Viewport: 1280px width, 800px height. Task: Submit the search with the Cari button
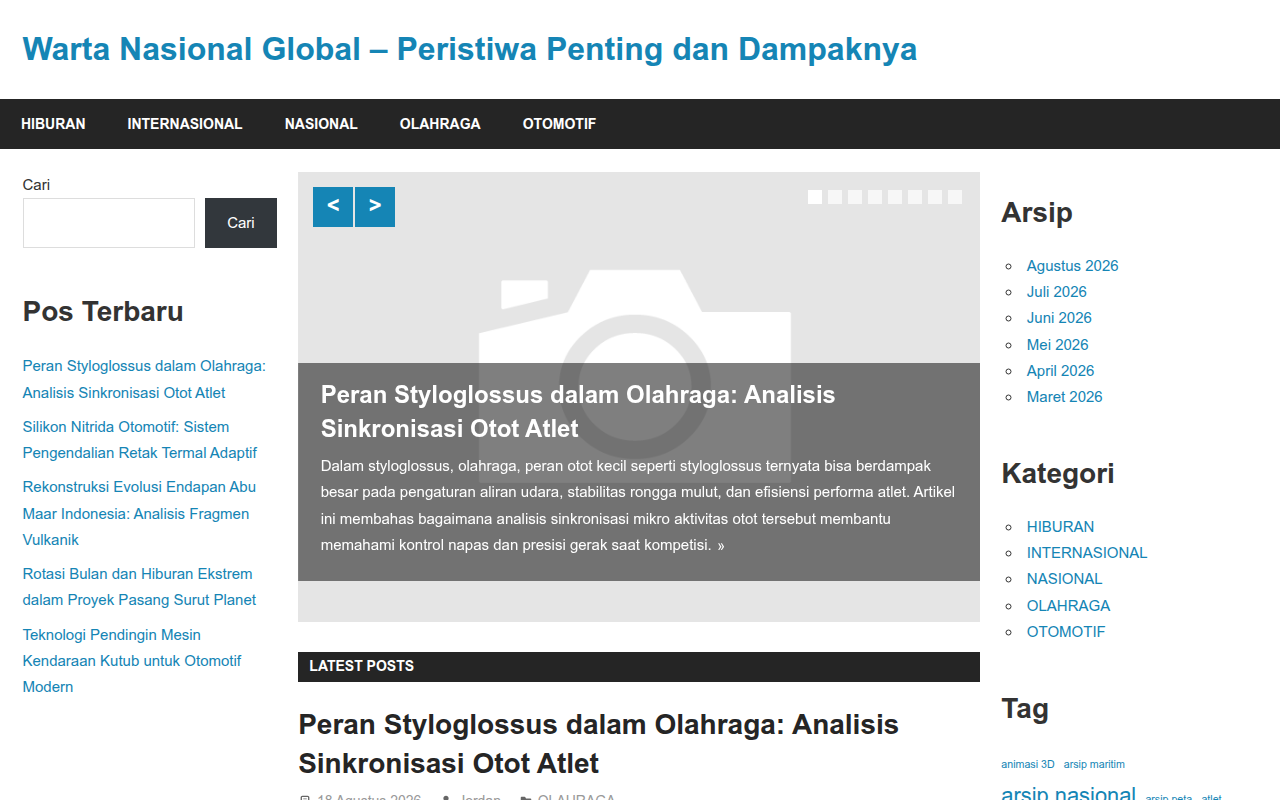[241, 223]
